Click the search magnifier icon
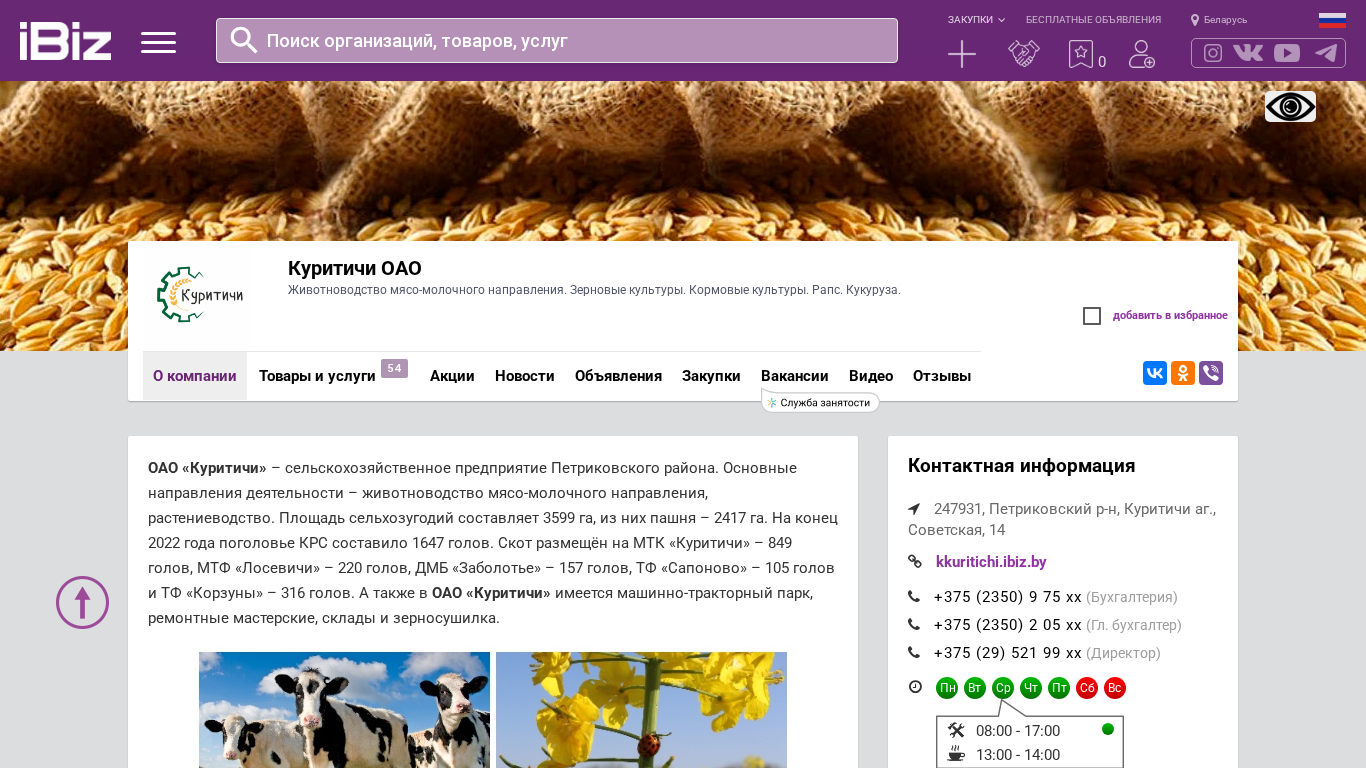Image resolution: width=1366 pixels, height=768 pixels. point(244,40)
